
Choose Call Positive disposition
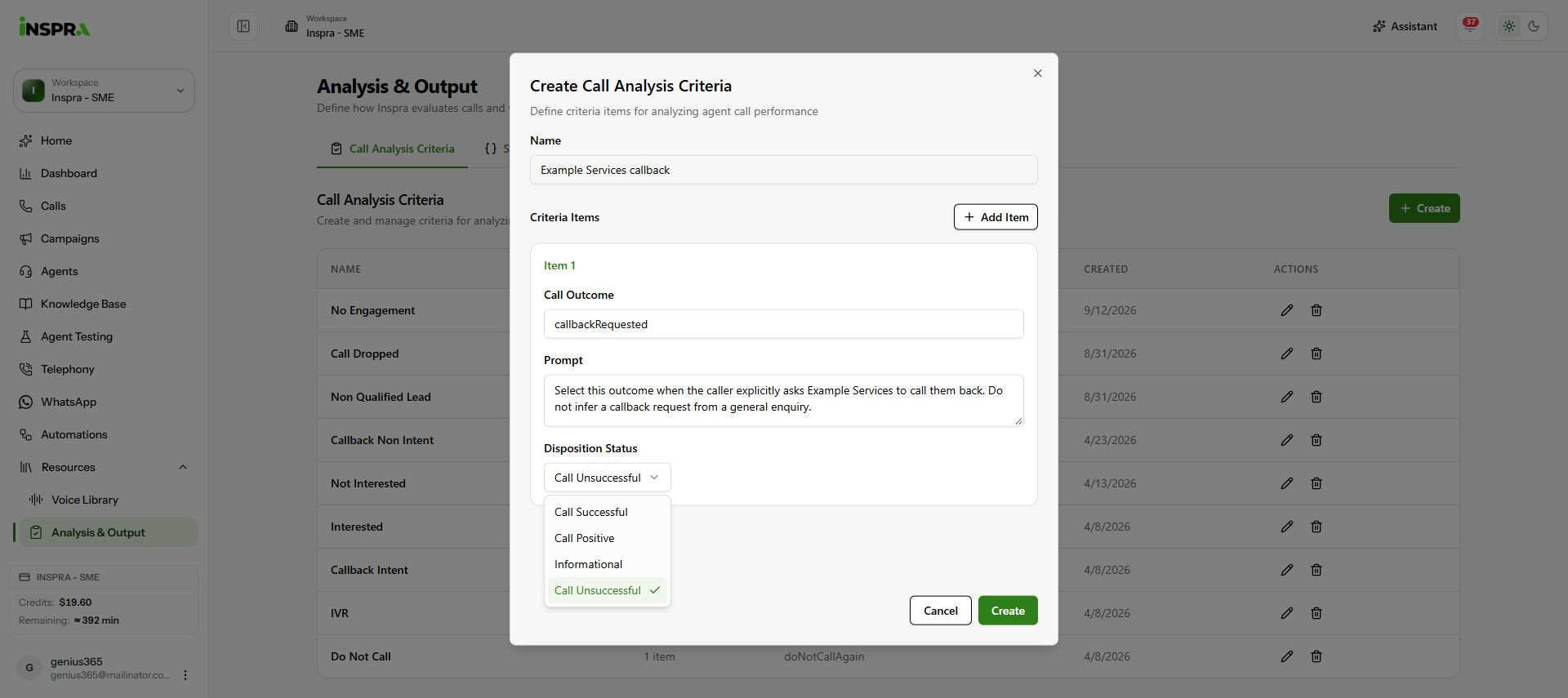coord(607,538)
